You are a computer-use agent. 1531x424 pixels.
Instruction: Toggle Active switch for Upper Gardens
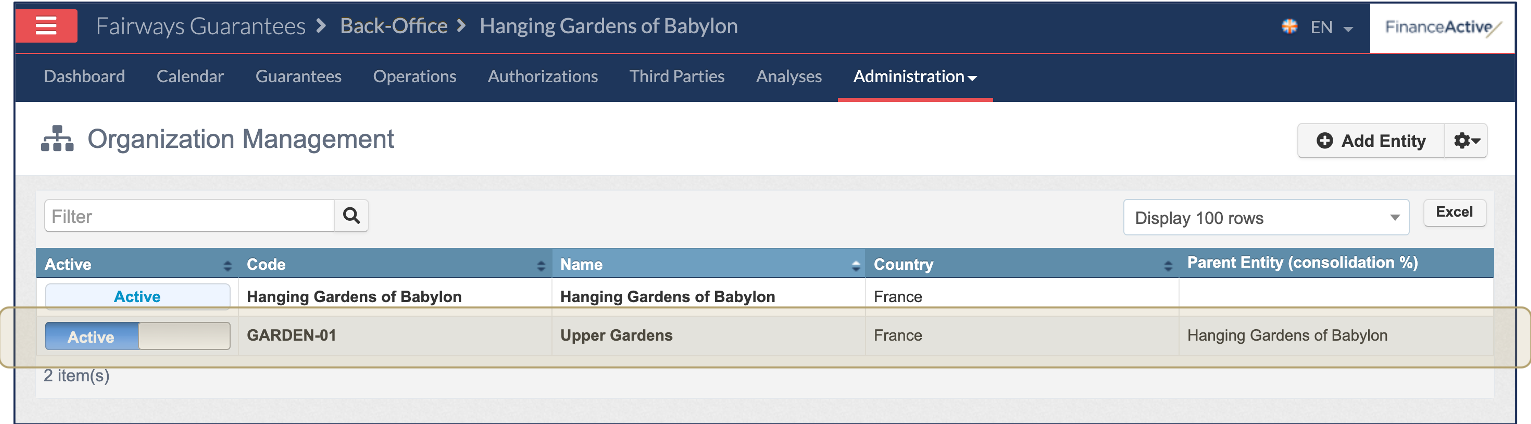tap(137, 337)
